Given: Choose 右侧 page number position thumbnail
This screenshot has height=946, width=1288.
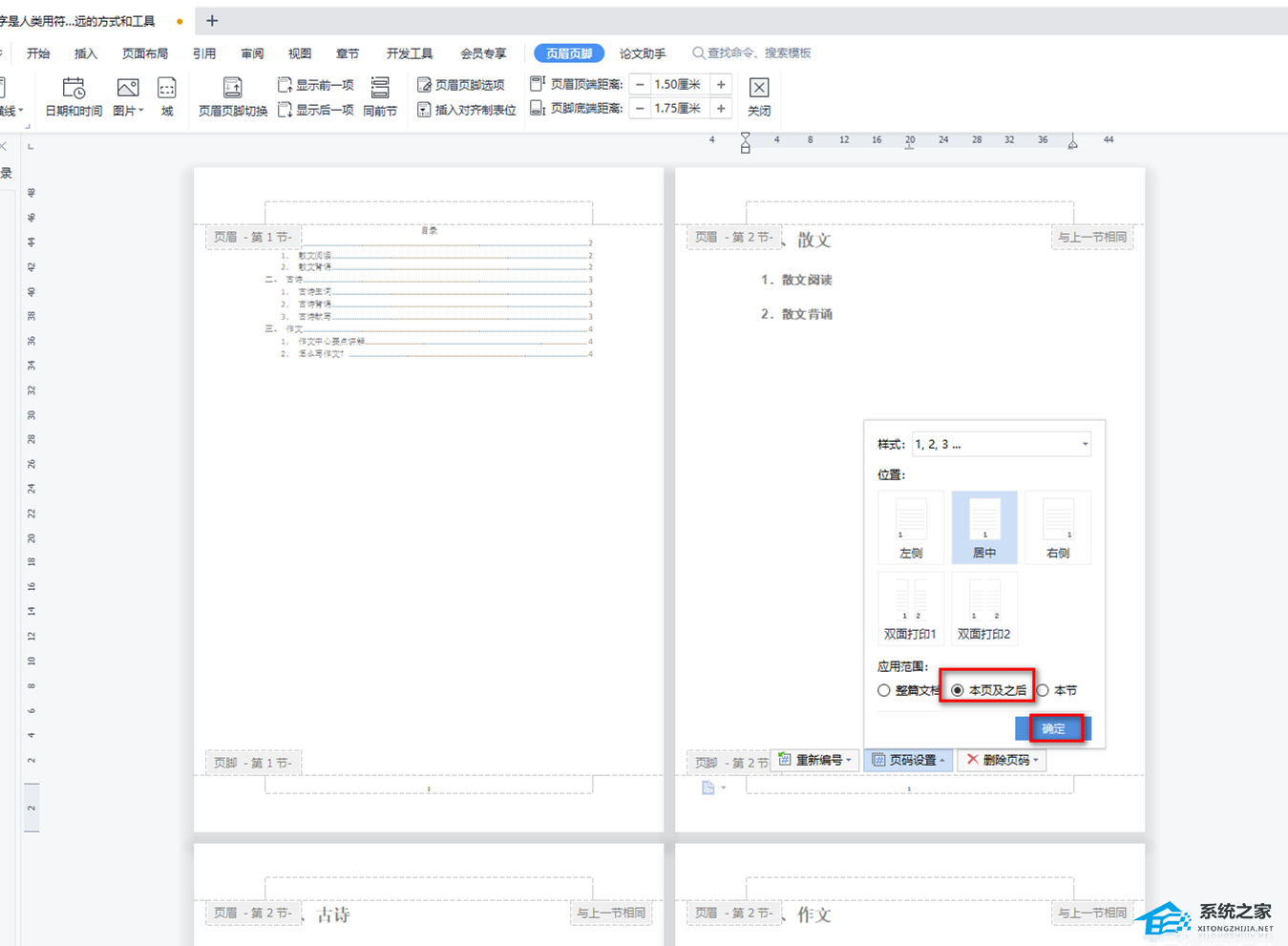Looking at the screenshot, I should tap(1058, 527).
